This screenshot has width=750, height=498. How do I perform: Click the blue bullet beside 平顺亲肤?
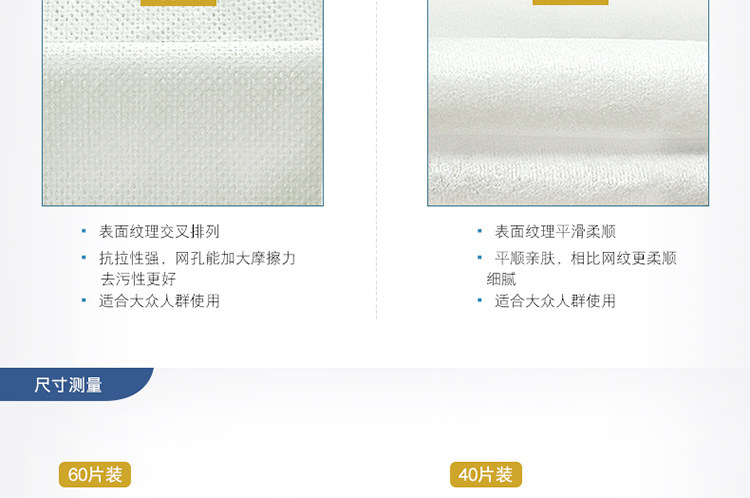click(x=479, y=257)
